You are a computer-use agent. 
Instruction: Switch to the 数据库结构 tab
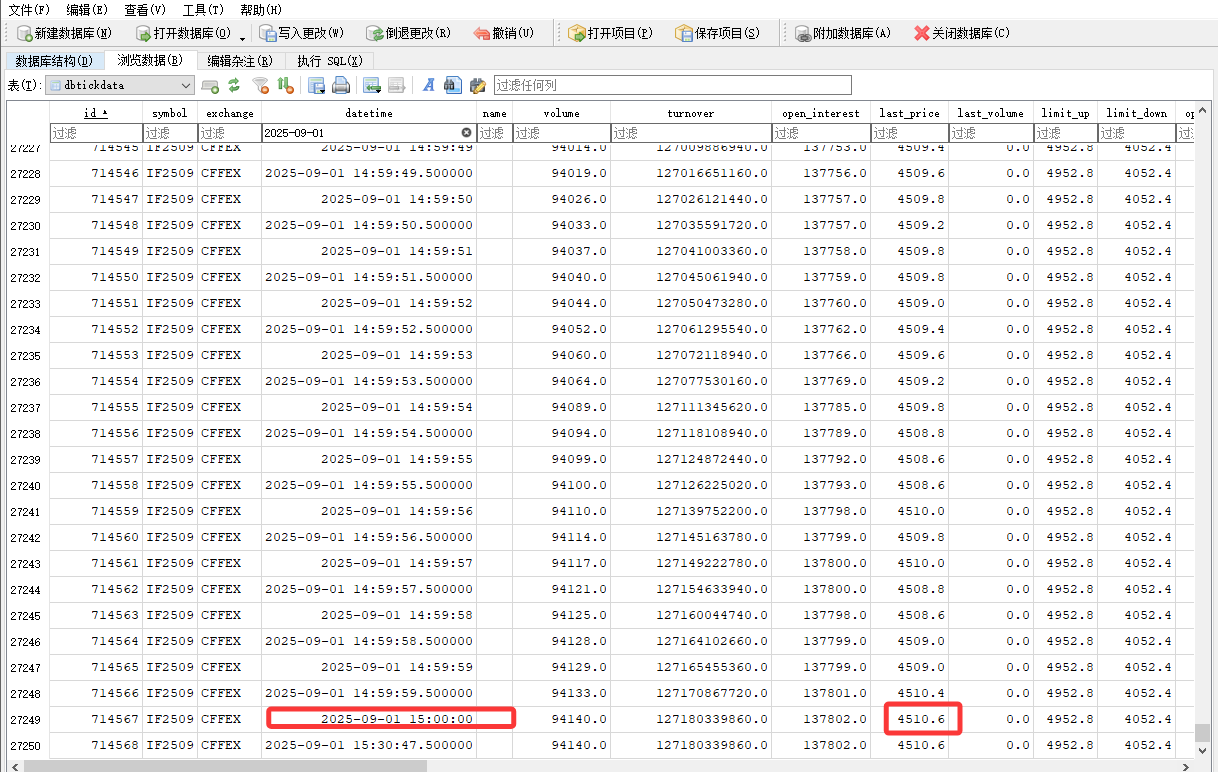tap(54, 61)
